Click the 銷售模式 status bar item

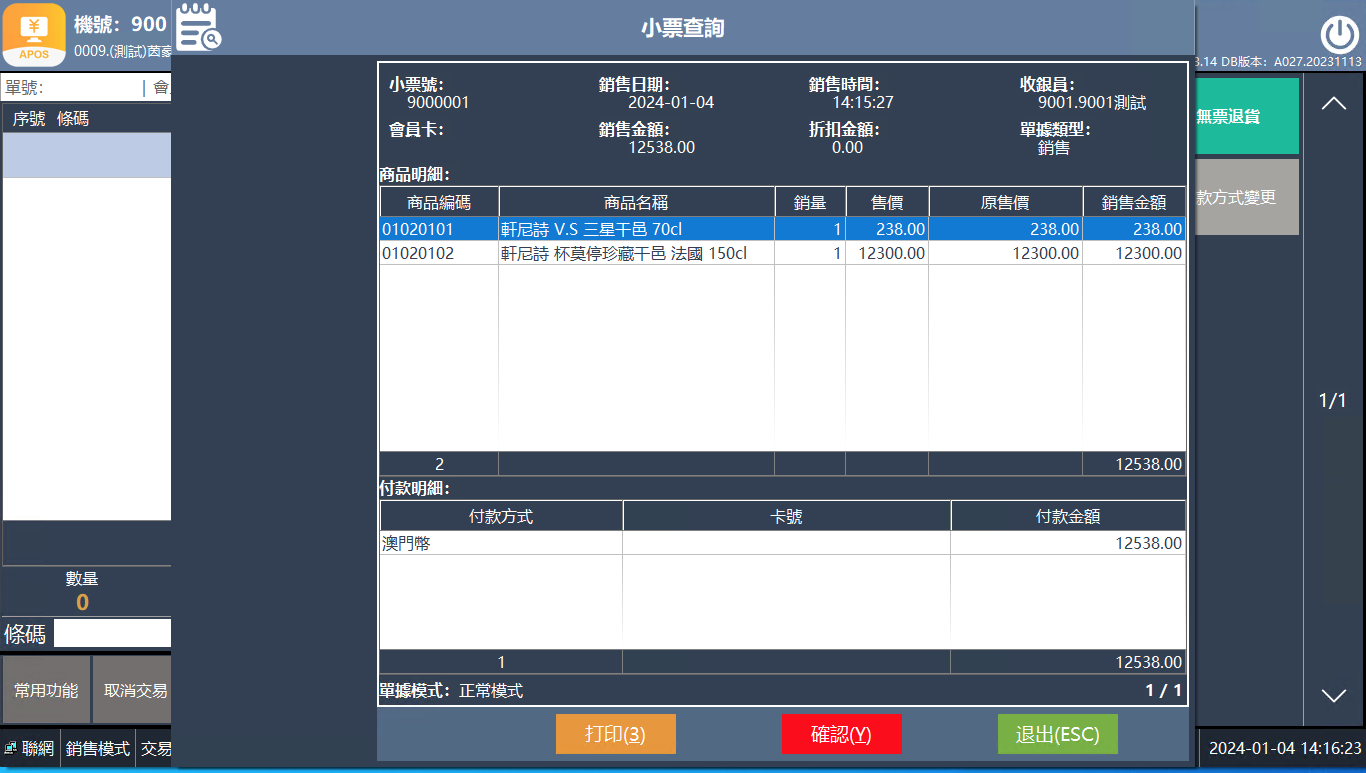[98, 748]
